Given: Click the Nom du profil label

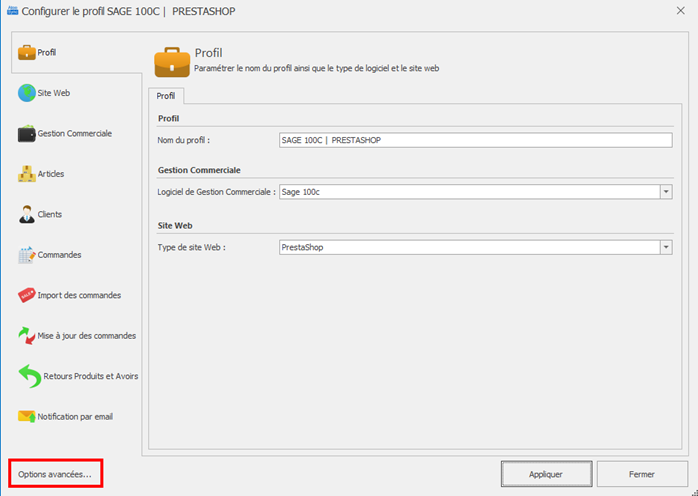Looking at the screenshot, I should click(x=183, y=140).
